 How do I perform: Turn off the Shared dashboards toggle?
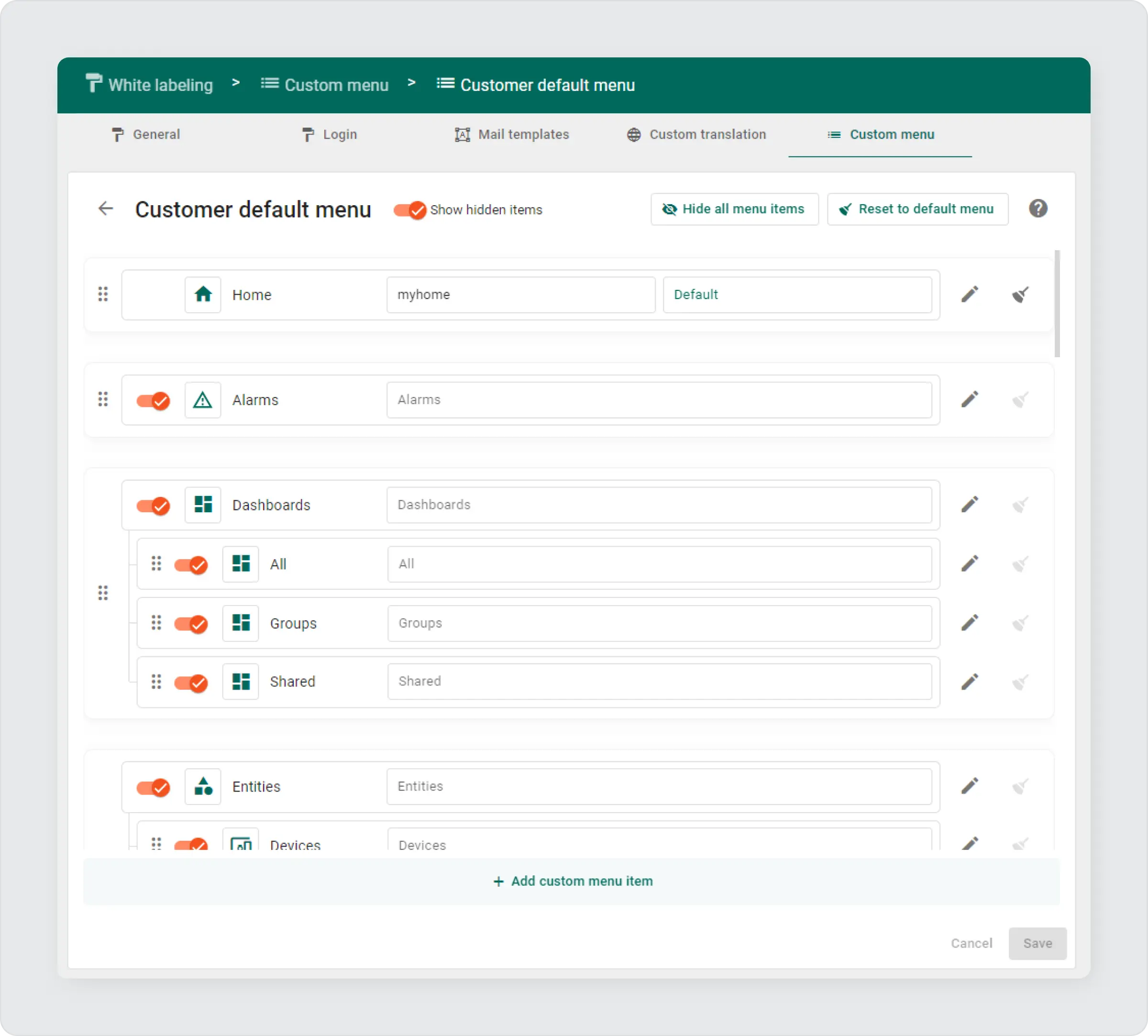(191, 683)
